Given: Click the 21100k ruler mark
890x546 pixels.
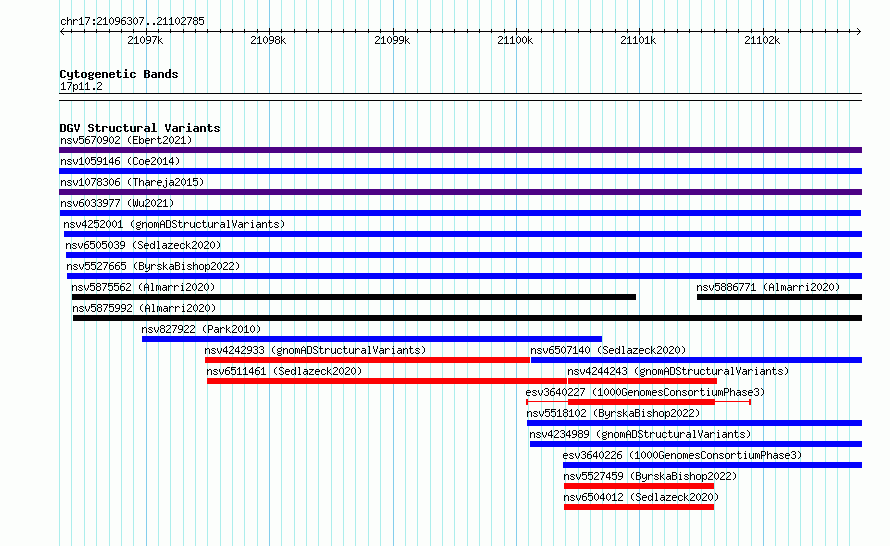Looking at the screenshot, I should point(515,40).
